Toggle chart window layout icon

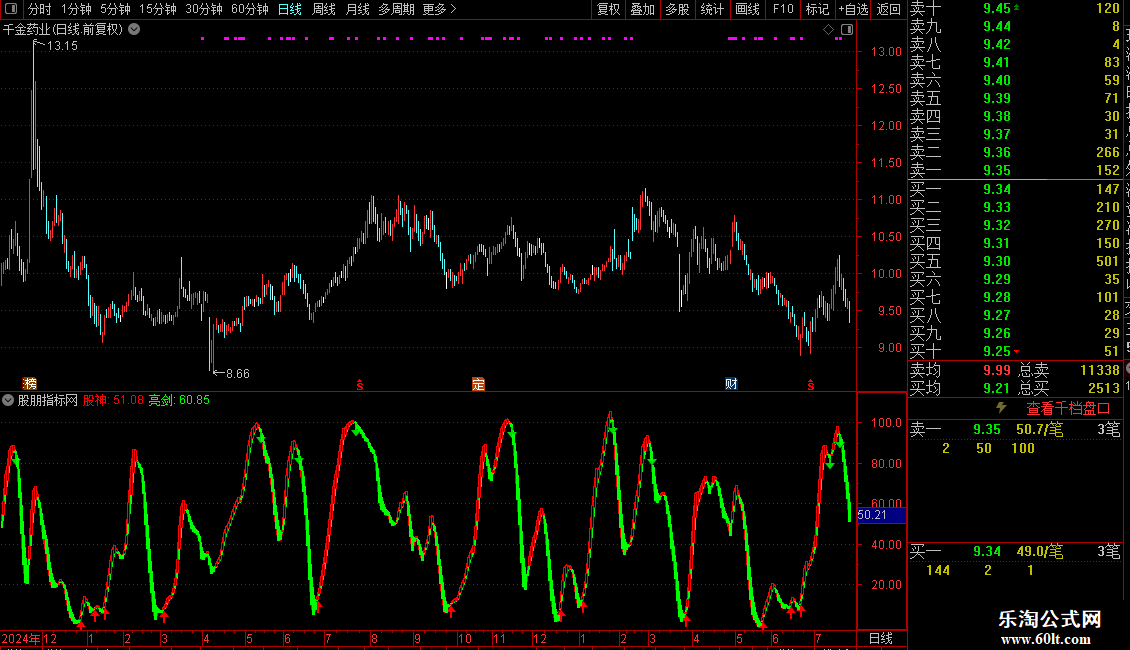pyautogui.click(x=847, y=30)
